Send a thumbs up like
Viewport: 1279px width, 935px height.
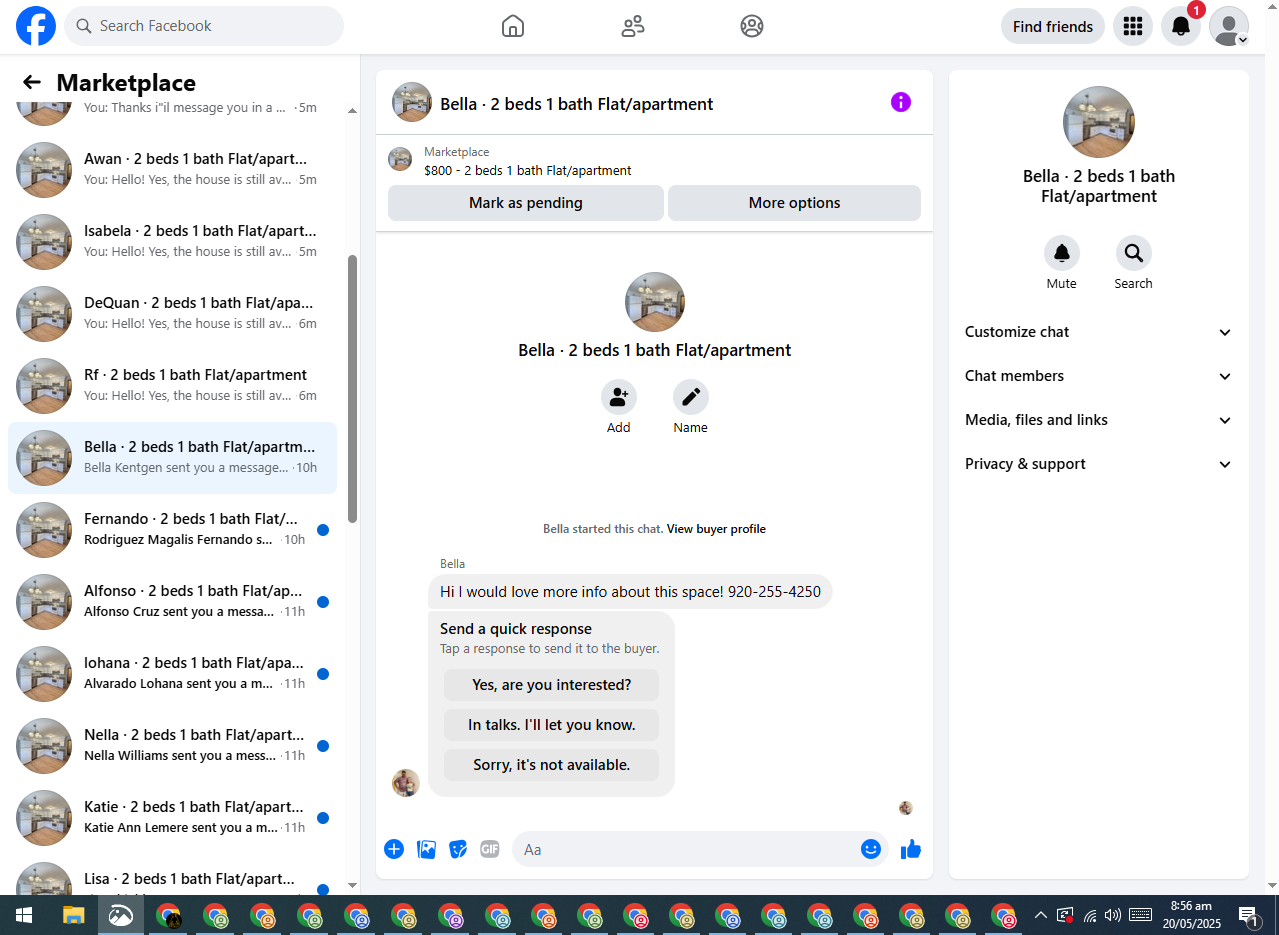click(911, 850)
